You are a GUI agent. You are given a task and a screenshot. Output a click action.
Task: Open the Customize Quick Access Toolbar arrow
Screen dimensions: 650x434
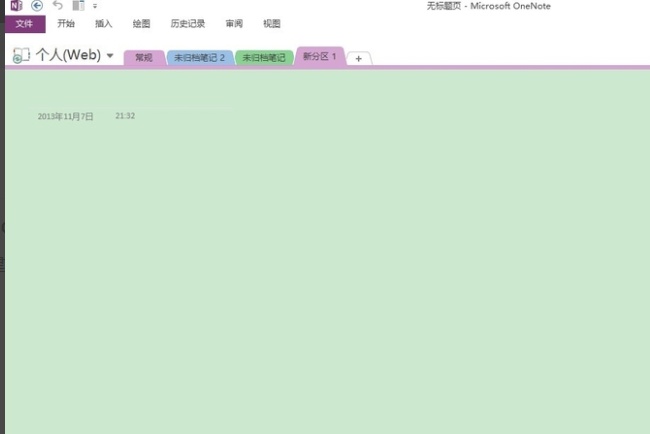click(x=95, y=6)
